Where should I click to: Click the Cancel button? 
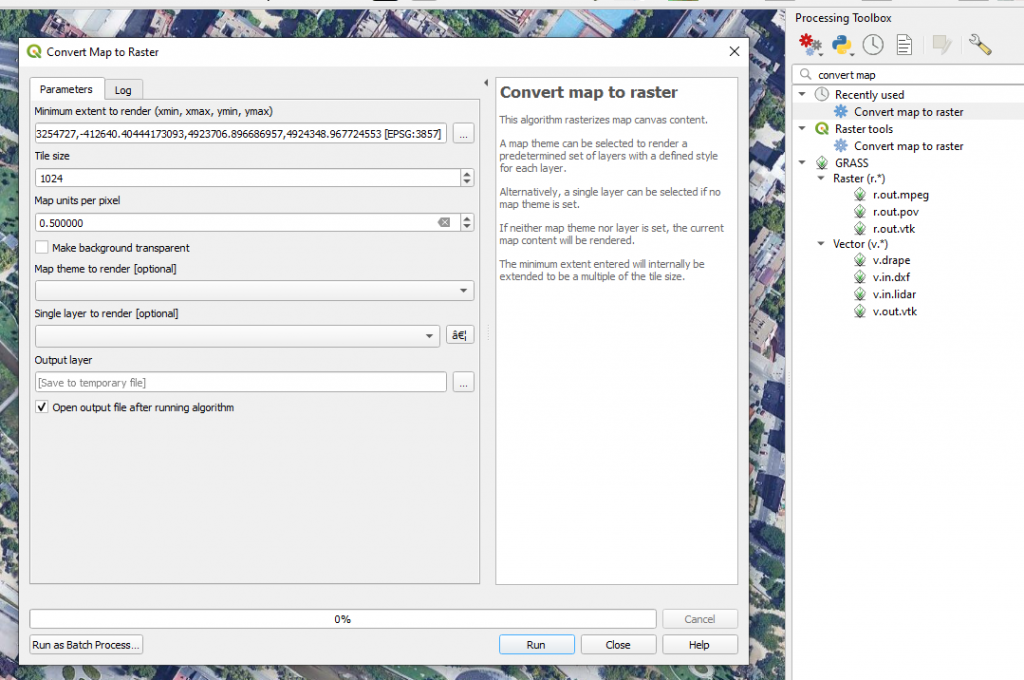coord(699,619)
